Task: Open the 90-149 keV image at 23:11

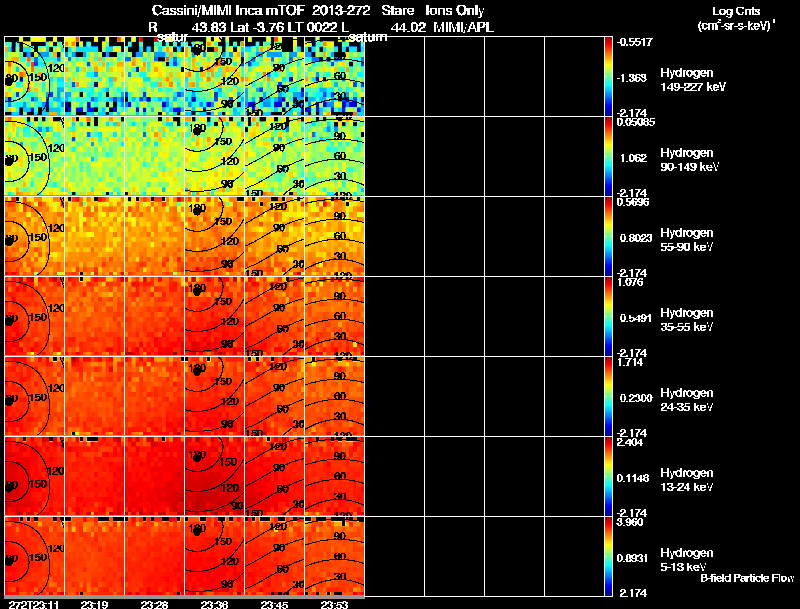Action: (x=34, y=156)
